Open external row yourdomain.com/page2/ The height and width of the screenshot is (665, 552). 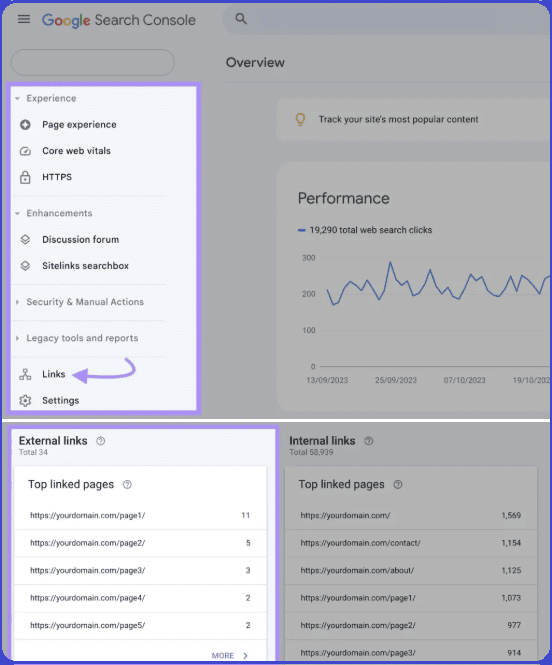point(140,543)
